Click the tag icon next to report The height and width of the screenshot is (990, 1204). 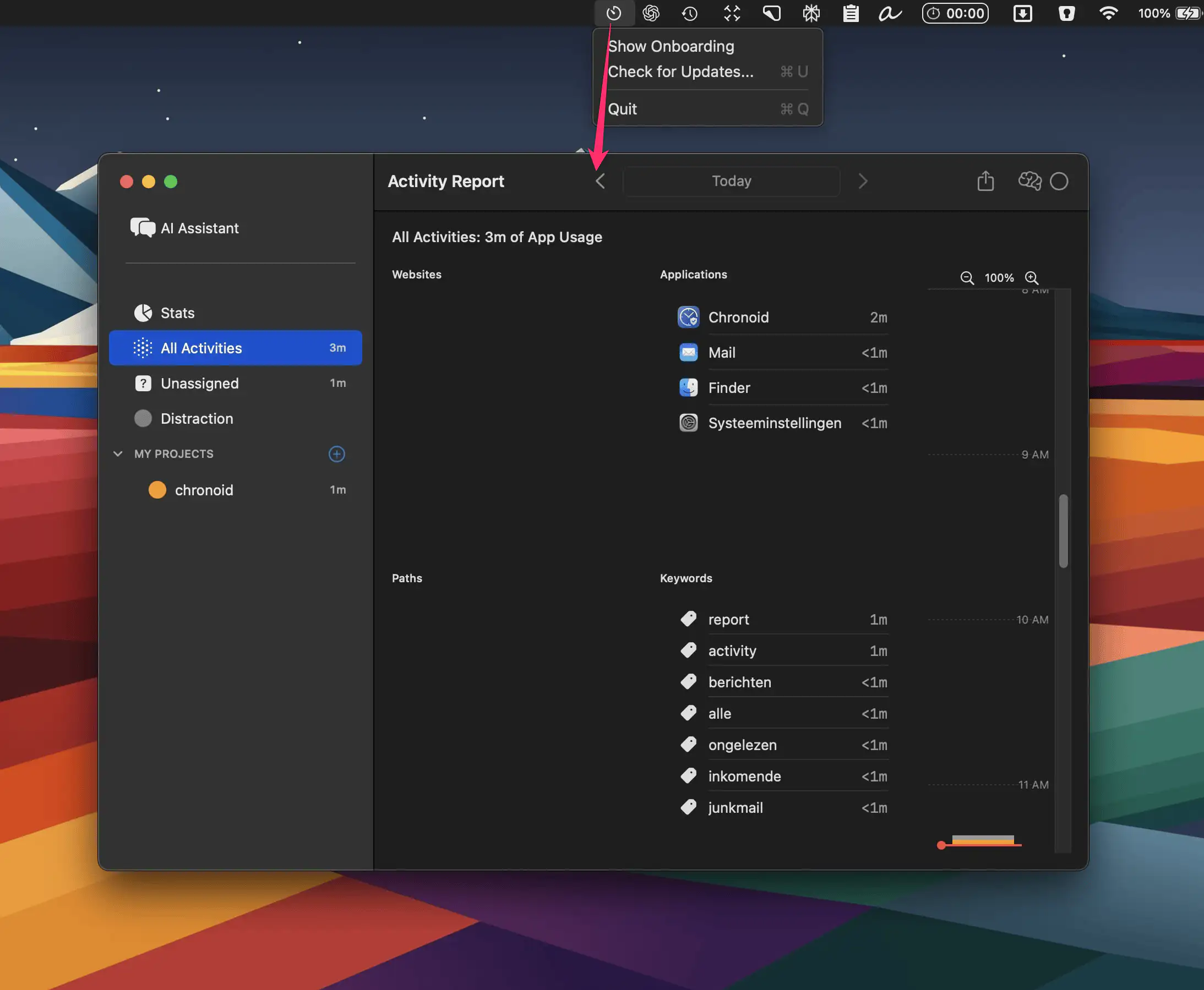[x=688, y=619]
